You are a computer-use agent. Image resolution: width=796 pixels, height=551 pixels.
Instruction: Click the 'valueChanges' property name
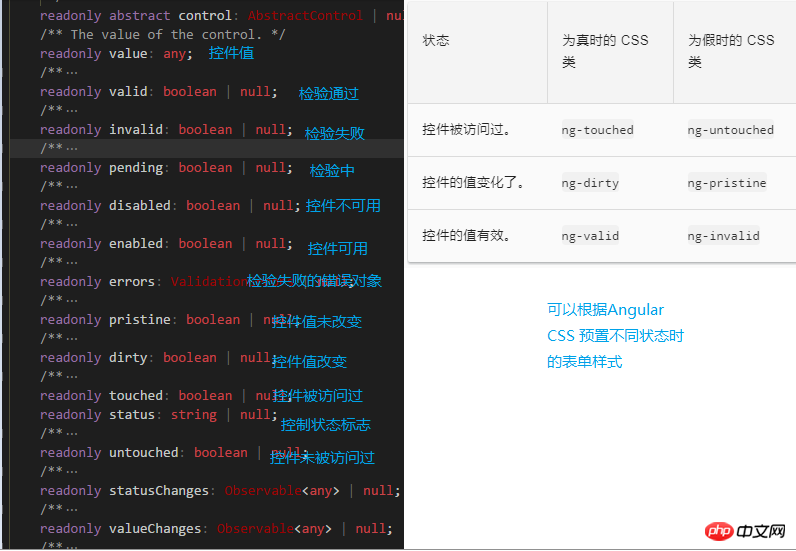[x=155, y=529]
